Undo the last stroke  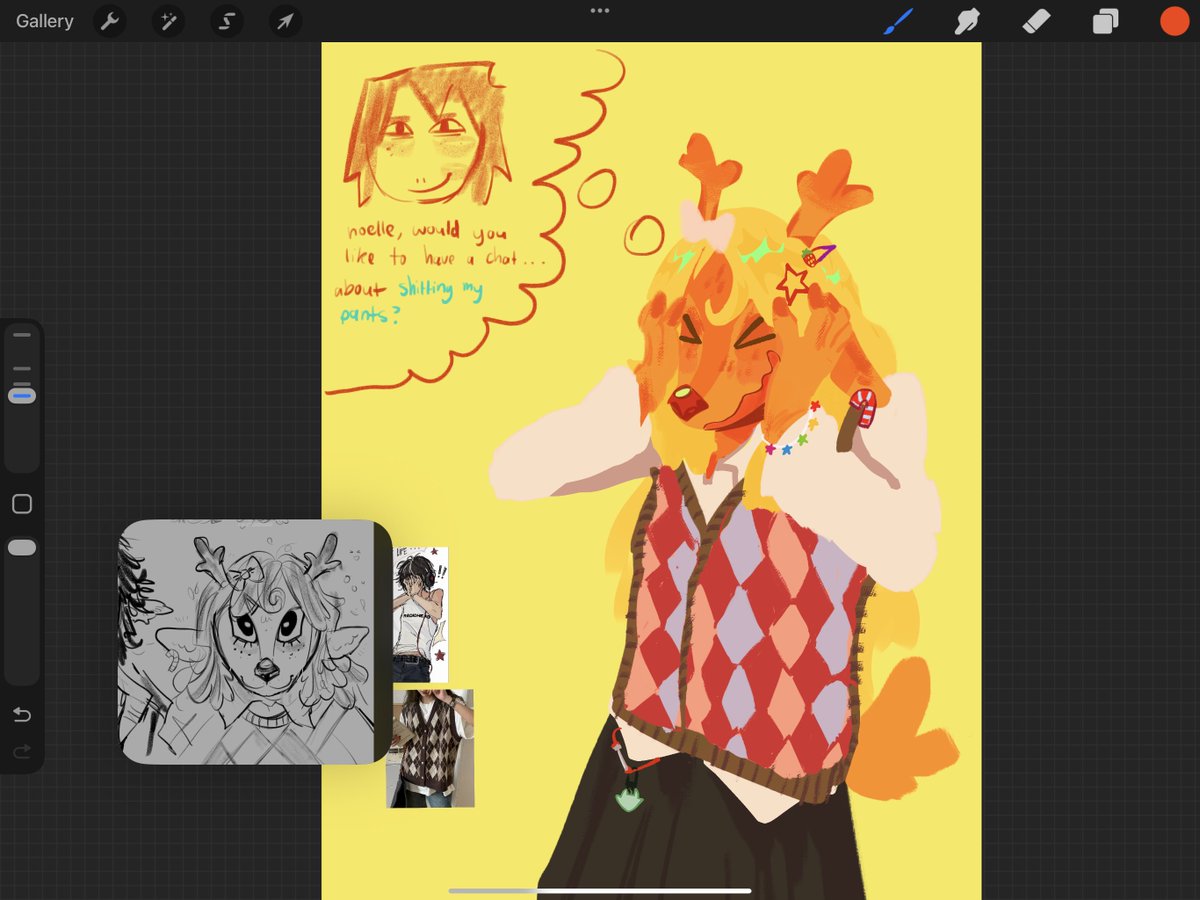[22, 715]
